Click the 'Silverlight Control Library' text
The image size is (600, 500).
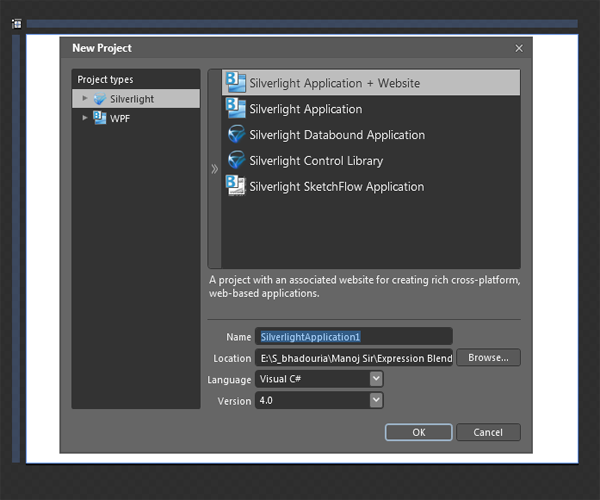(x=316, y=161)
